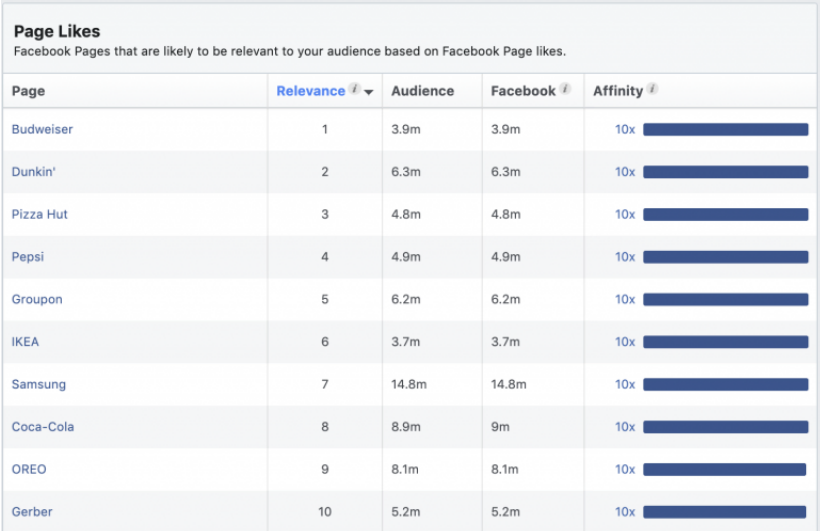Click the 8.9m Audience value for Coca-Cola
The image size is (820, 531).
[406, 427]
